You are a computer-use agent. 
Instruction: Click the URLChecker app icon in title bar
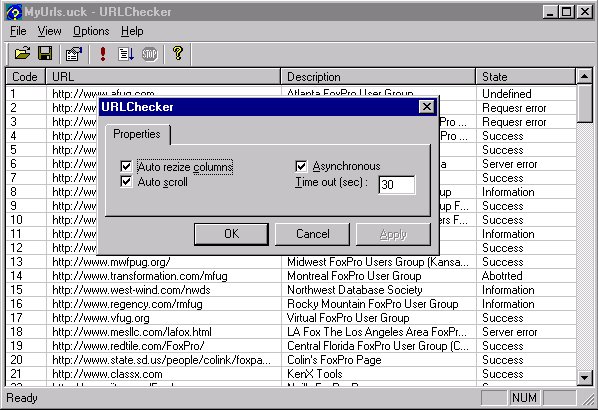14,12
